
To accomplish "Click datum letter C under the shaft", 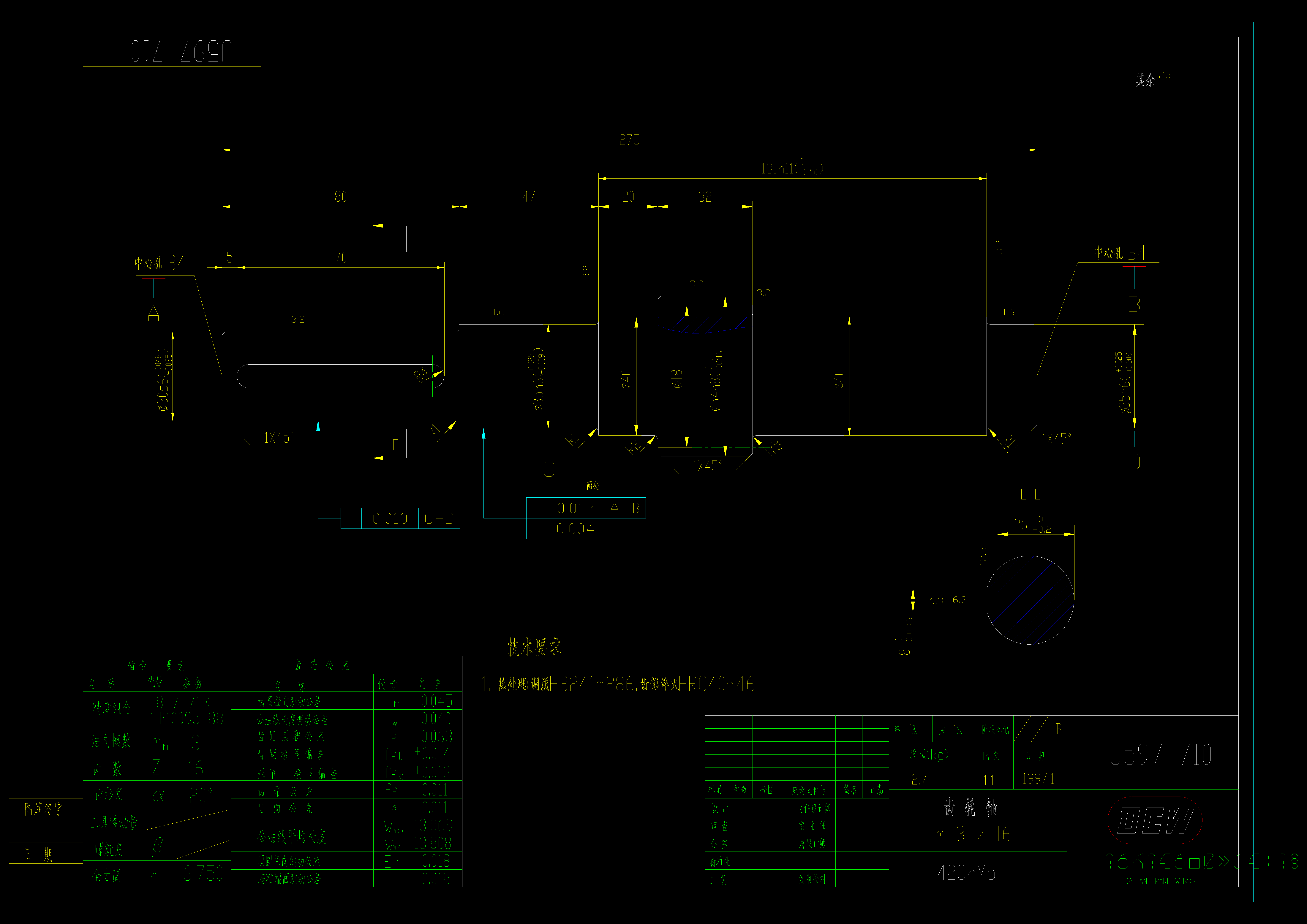I will (549, 469).
